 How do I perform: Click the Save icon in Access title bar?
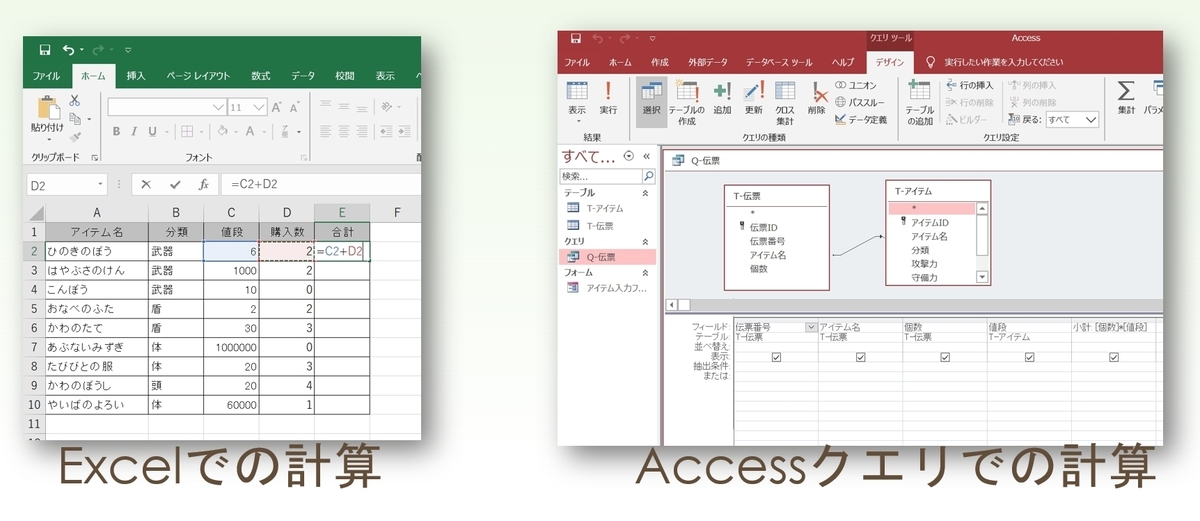(x=576, y=38)
